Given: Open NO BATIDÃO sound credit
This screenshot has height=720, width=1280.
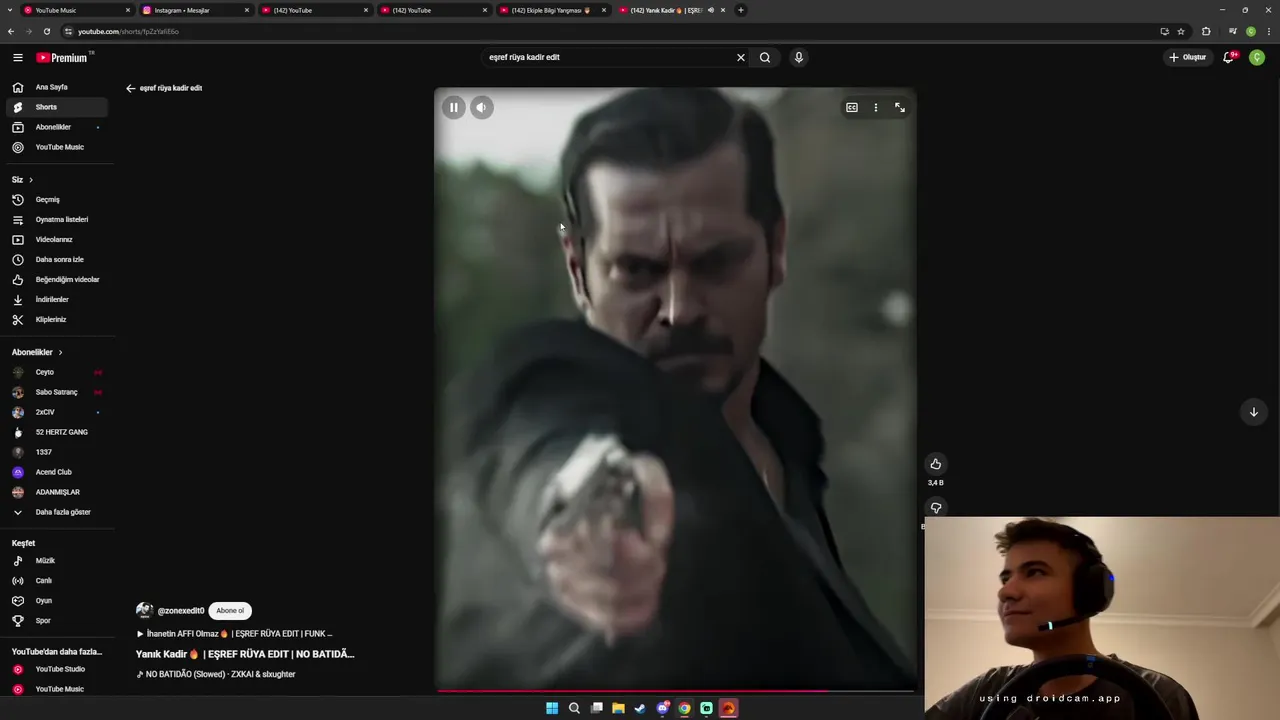Looking at the screenshot, I should (x=216, y=675).
